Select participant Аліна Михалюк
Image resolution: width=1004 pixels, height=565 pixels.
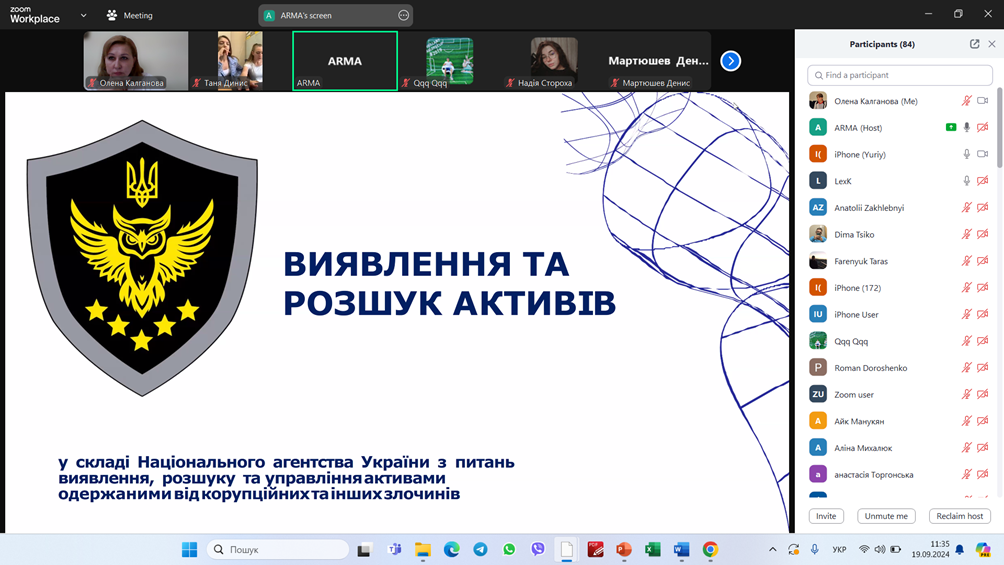[900, 448]
